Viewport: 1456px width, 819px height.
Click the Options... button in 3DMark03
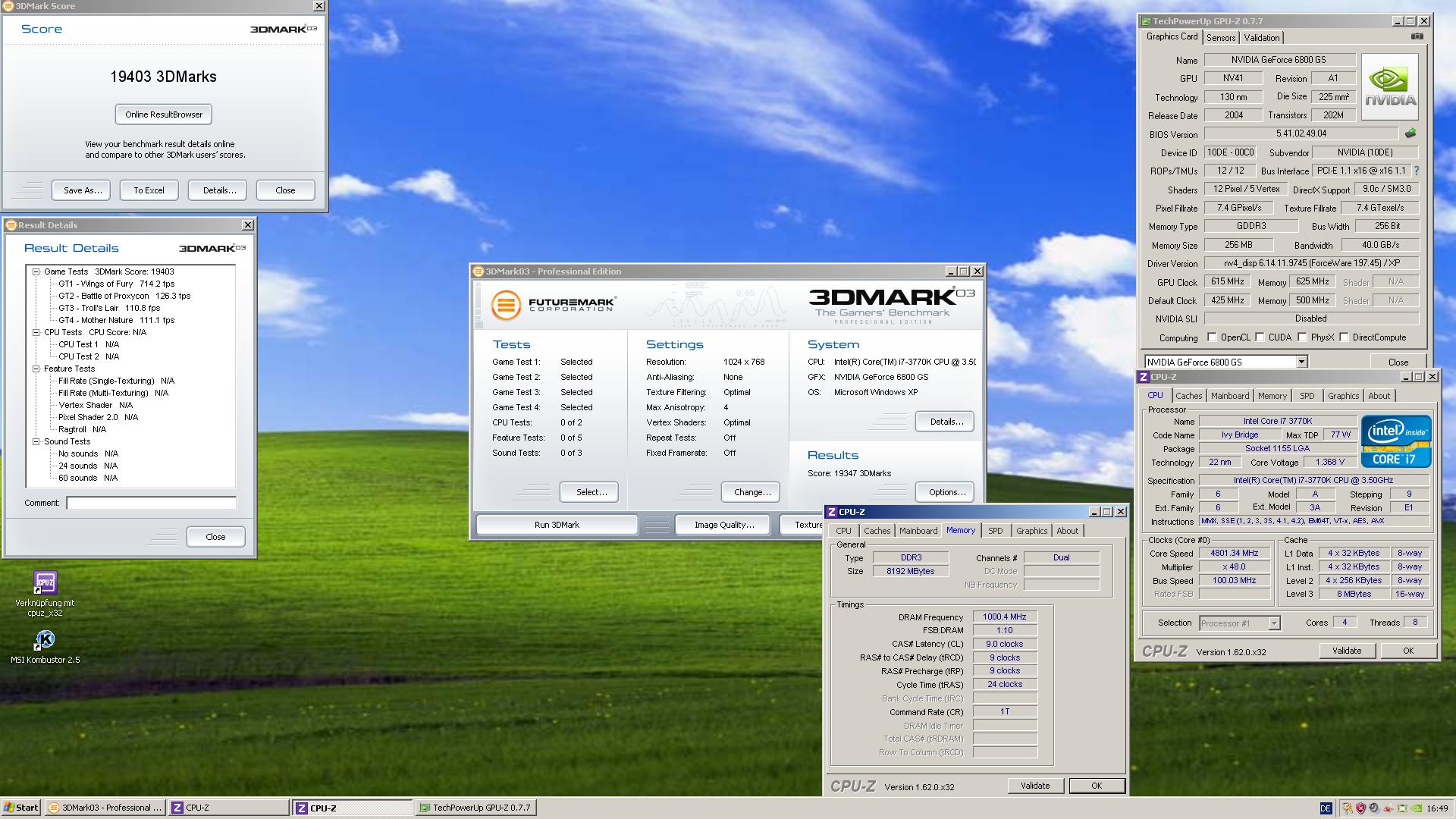tap(946, 492)
